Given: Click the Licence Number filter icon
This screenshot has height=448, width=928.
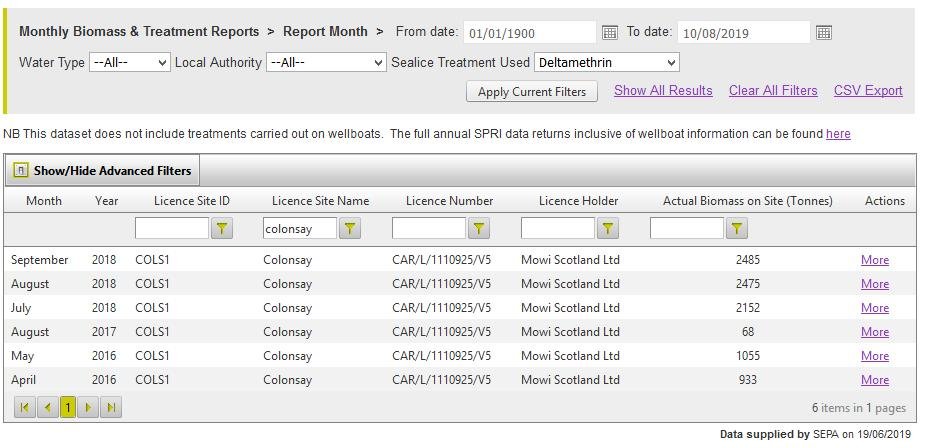Looking at the screenshot, I should (x=479, y=229).
